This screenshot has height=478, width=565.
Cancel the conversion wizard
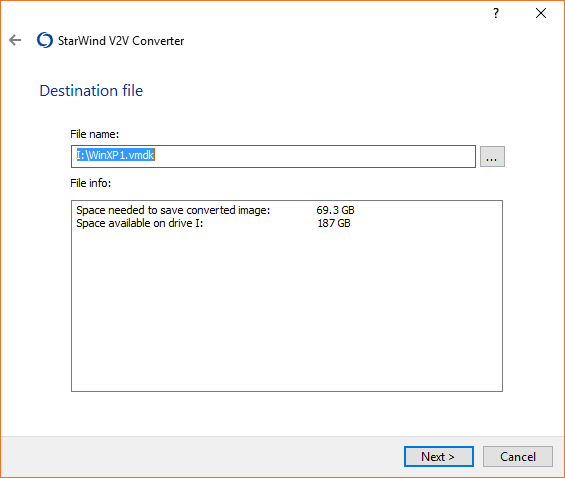point(517,456)
